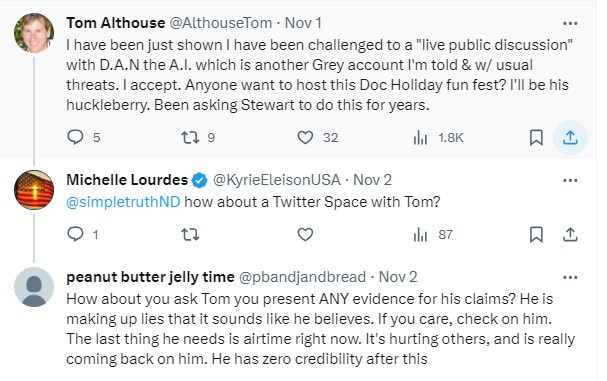
Task: Open the @simpletruthND mention link
Action: click(123, 202)
